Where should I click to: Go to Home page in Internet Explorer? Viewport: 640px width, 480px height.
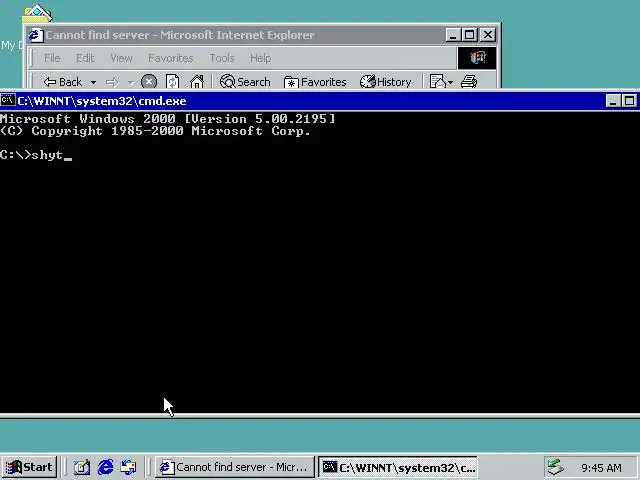click(197, 82)
